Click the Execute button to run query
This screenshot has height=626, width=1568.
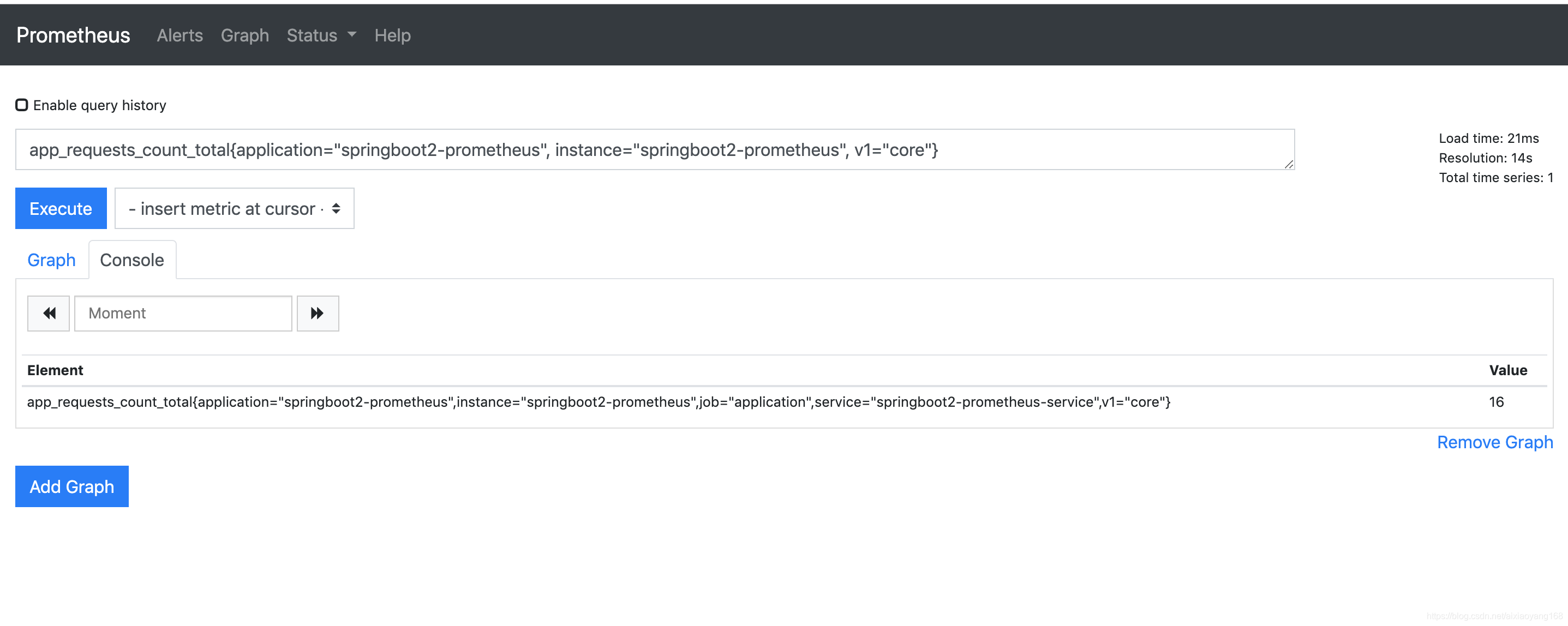[61, 208]
